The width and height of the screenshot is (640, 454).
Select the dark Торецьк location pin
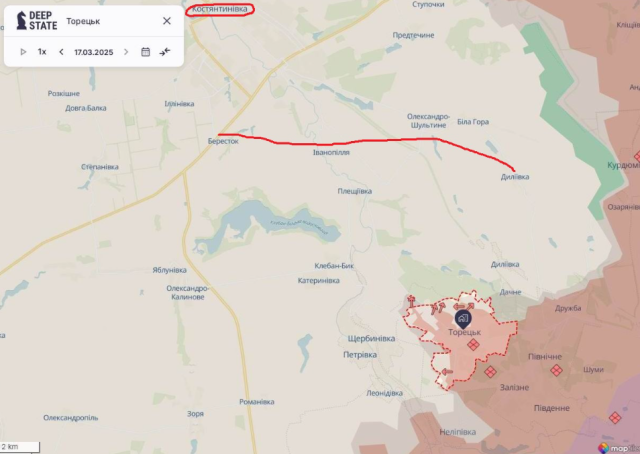(x=463, y=319)
